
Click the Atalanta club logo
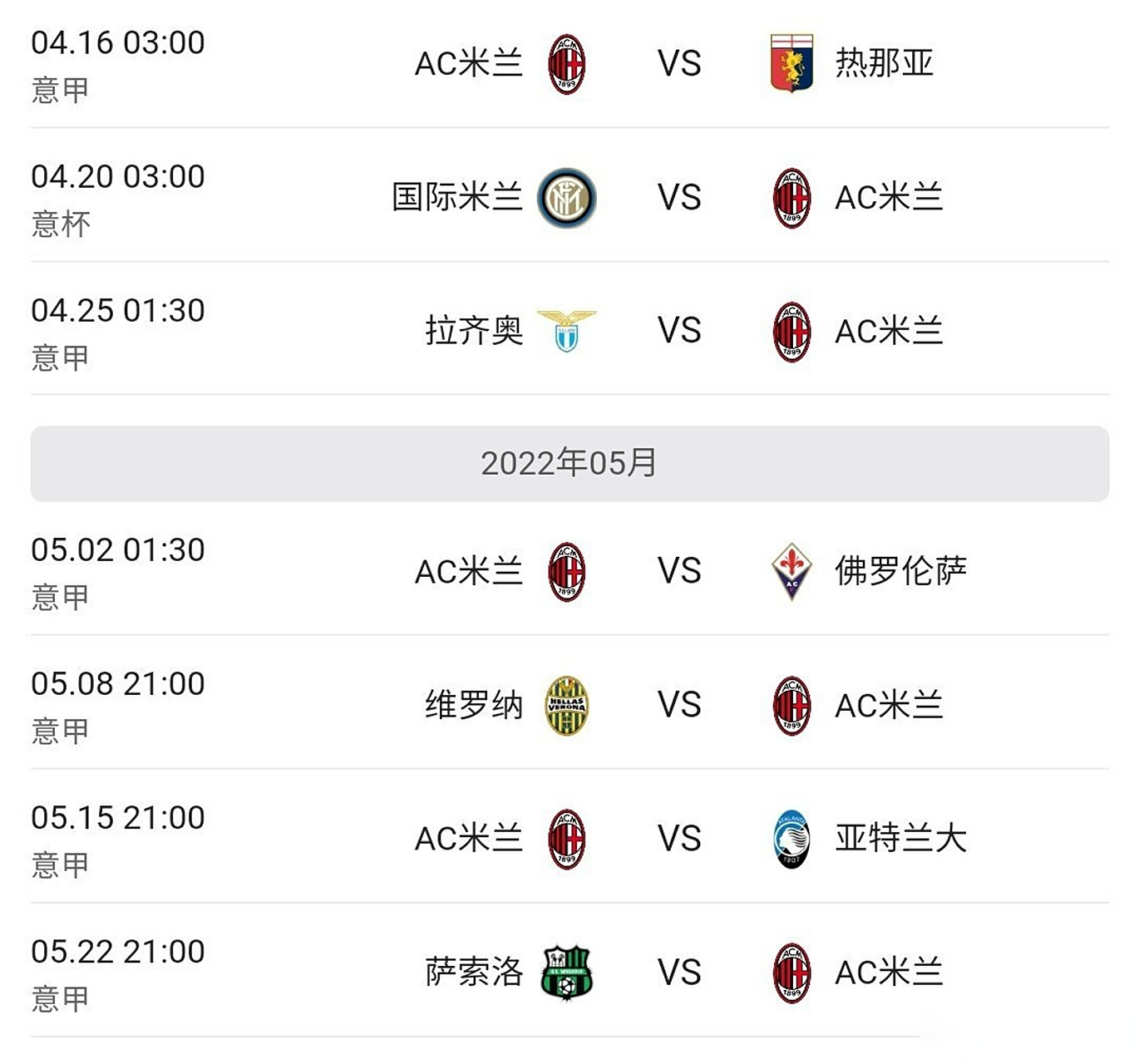coord(791,839)
